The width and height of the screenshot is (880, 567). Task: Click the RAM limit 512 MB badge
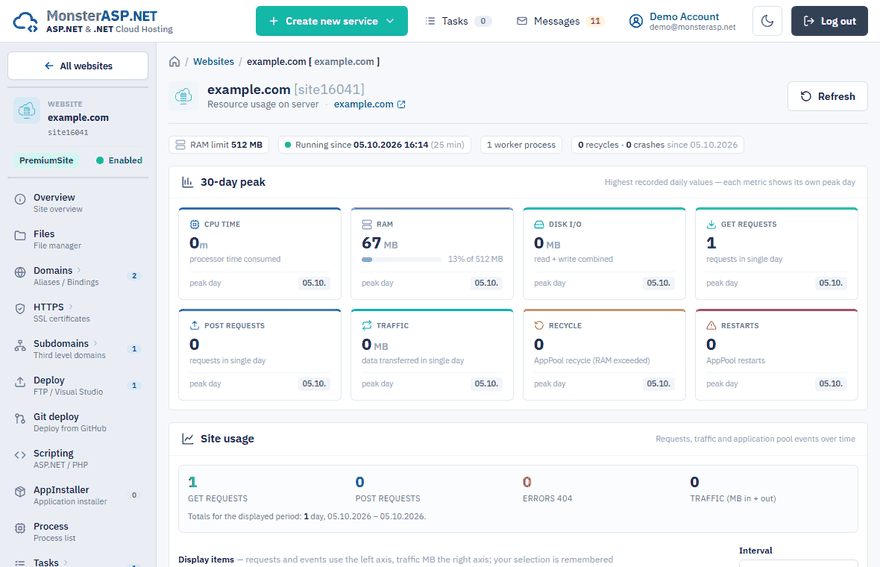coord(219,145)
